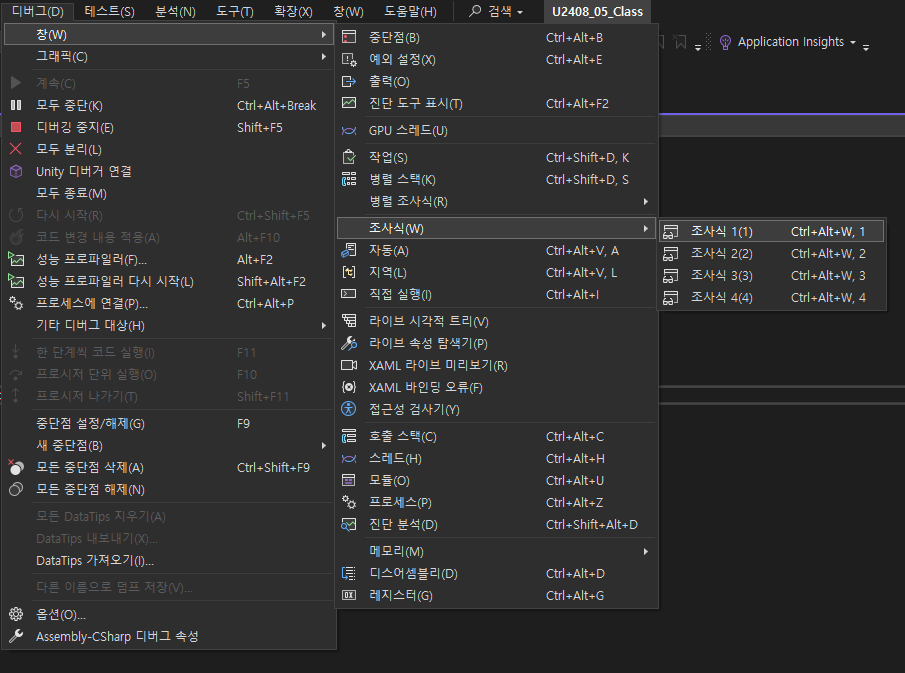The height and width of the screenshot is (673, 905).
Task: Choose 성능 프로파일러(F)... entry
Action: 169,260
